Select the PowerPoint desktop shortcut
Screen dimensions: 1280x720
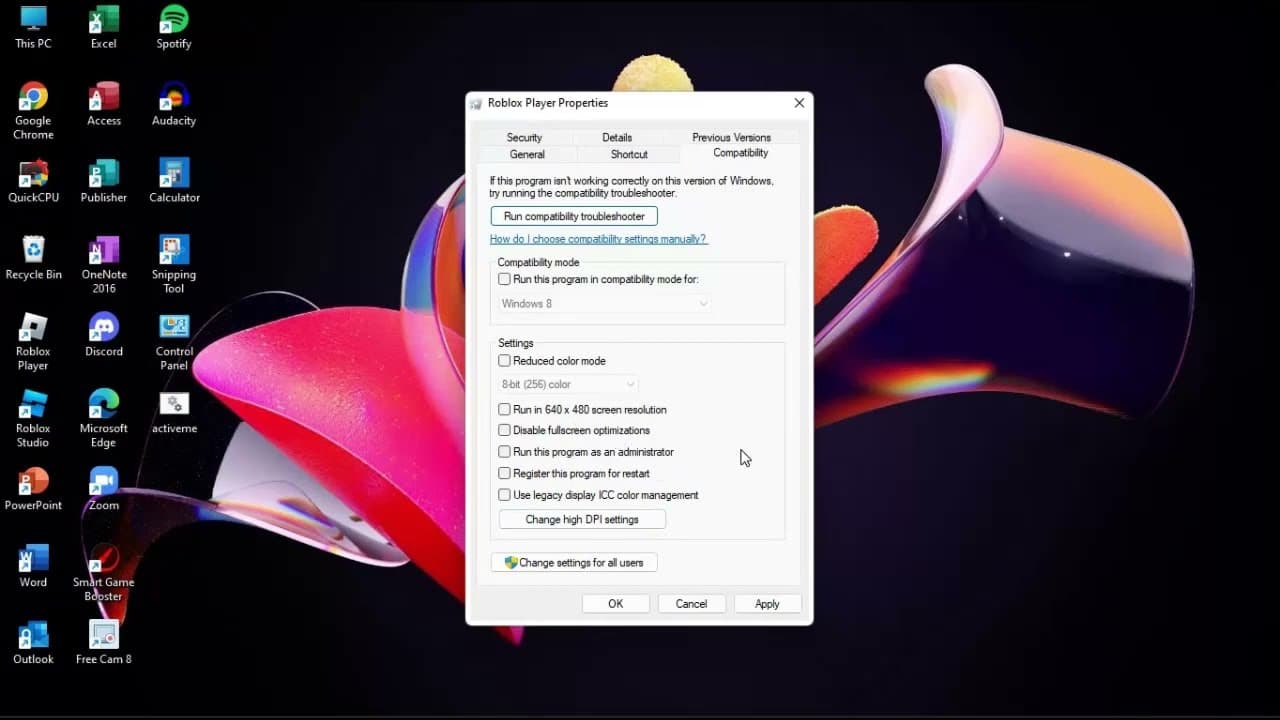[x=33, y=489]
